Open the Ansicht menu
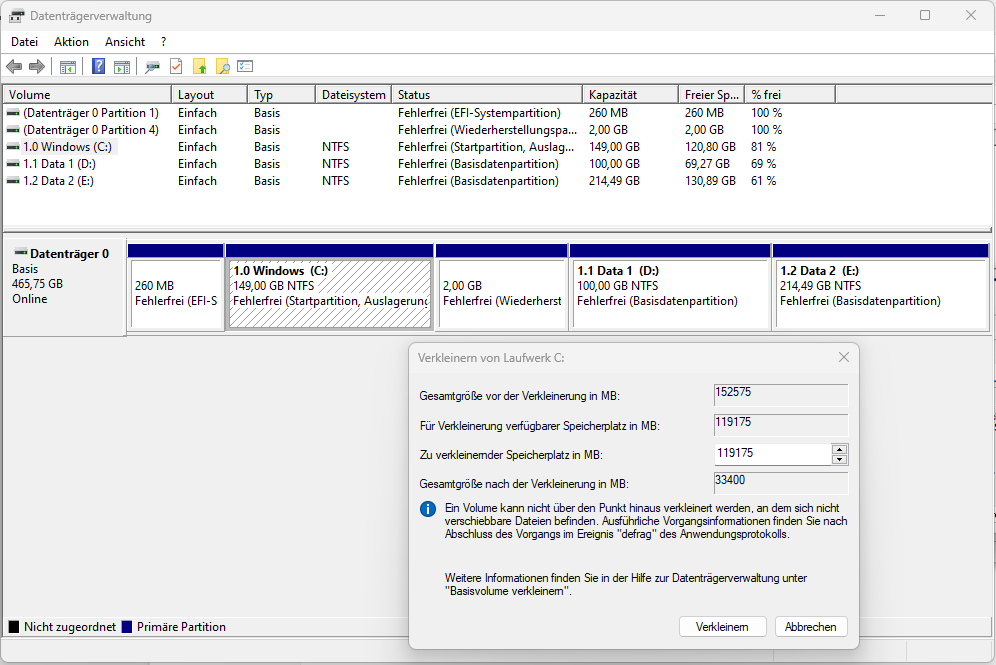The height and width of the screenshot is (665, 996). (x=124, y=41)
